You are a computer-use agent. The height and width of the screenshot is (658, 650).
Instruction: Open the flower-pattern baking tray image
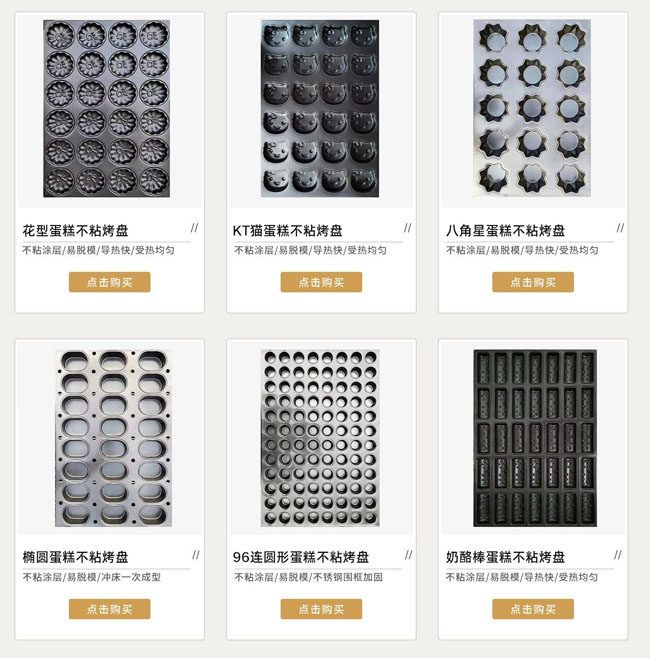click(x=107, y=108)
